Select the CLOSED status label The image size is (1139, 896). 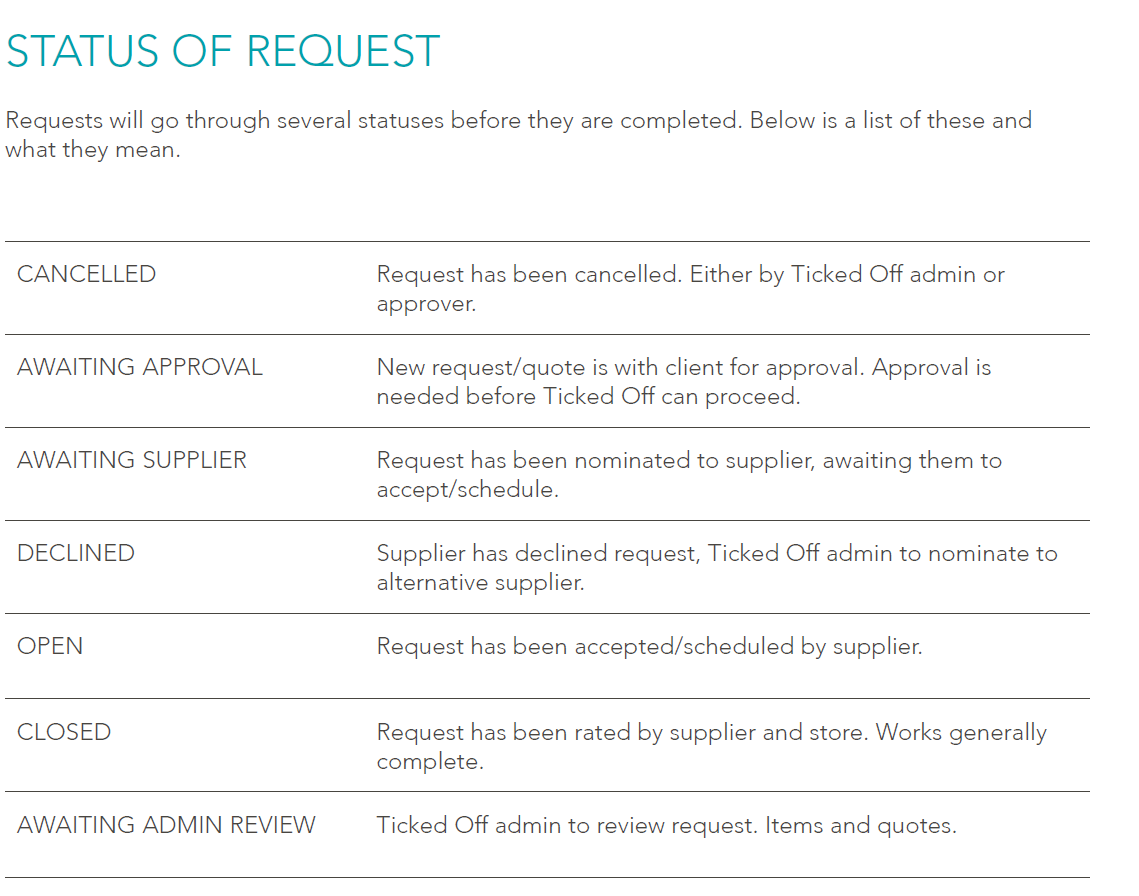(x=64, y=732)
